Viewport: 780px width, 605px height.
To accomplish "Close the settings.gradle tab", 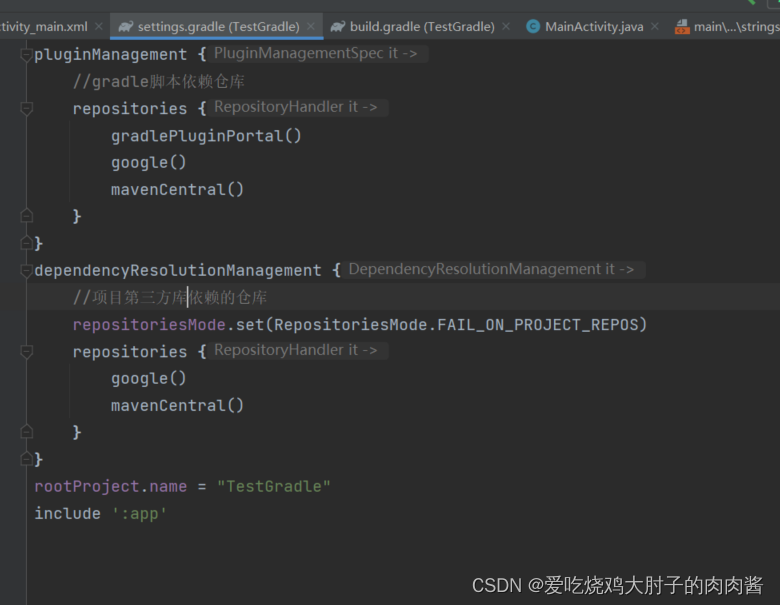I will [x=311, y=26].
